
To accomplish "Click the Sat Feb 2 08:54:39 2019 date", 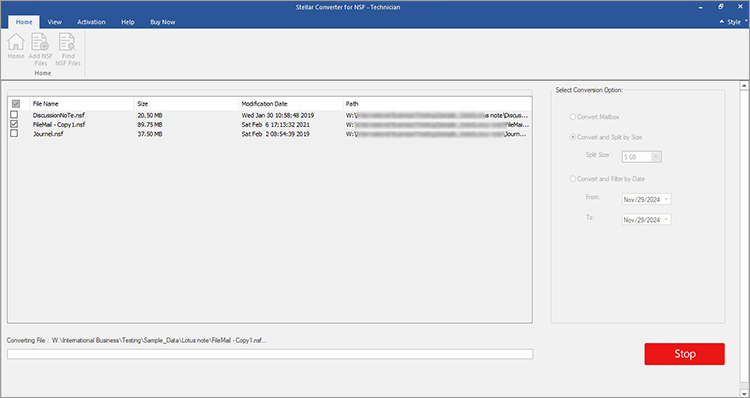I will coord(276,134).
